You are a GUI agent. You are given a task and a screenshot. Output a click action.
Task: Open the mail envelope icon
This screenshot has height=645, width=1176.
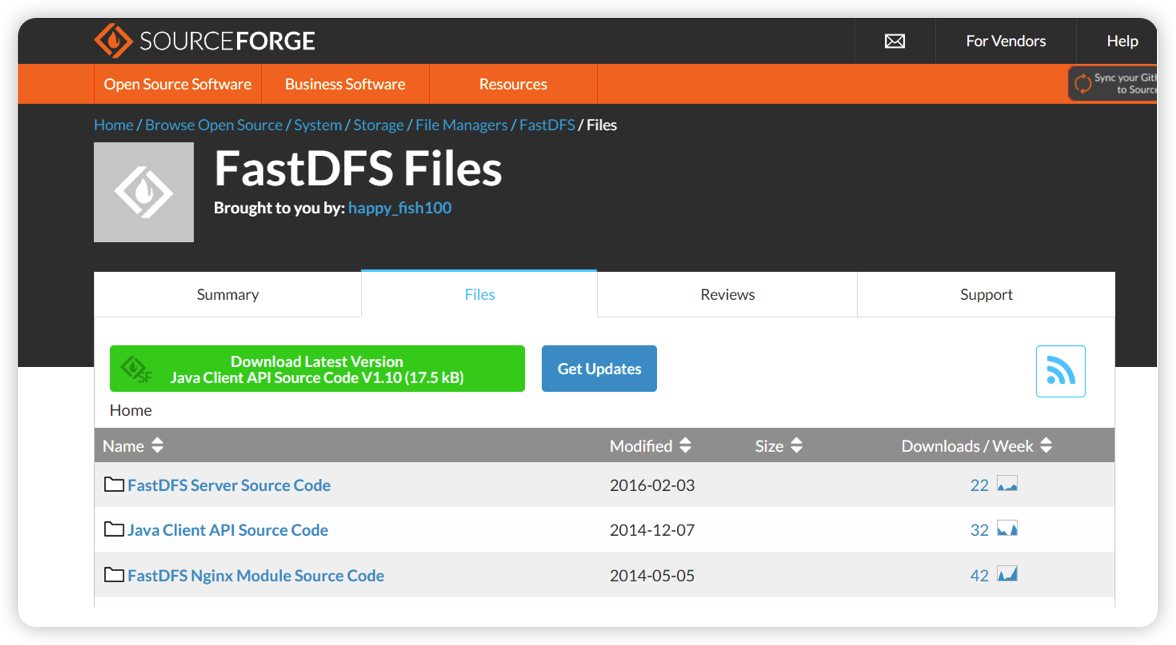coord(895,41)
